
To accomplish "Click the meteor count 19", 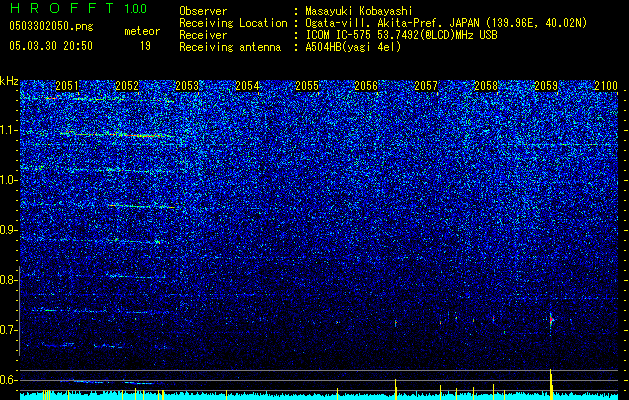I will click(x=145, y=46).
